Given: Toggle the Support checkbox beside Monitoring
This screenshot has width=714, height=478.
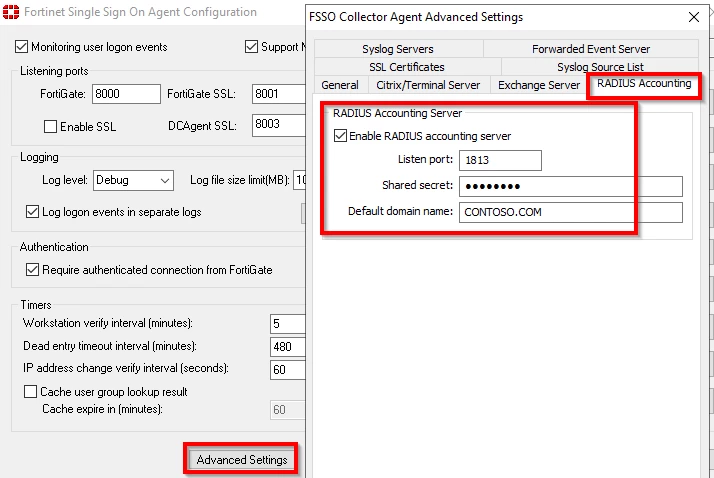Looking at the screenshot, I should point(251,46).
